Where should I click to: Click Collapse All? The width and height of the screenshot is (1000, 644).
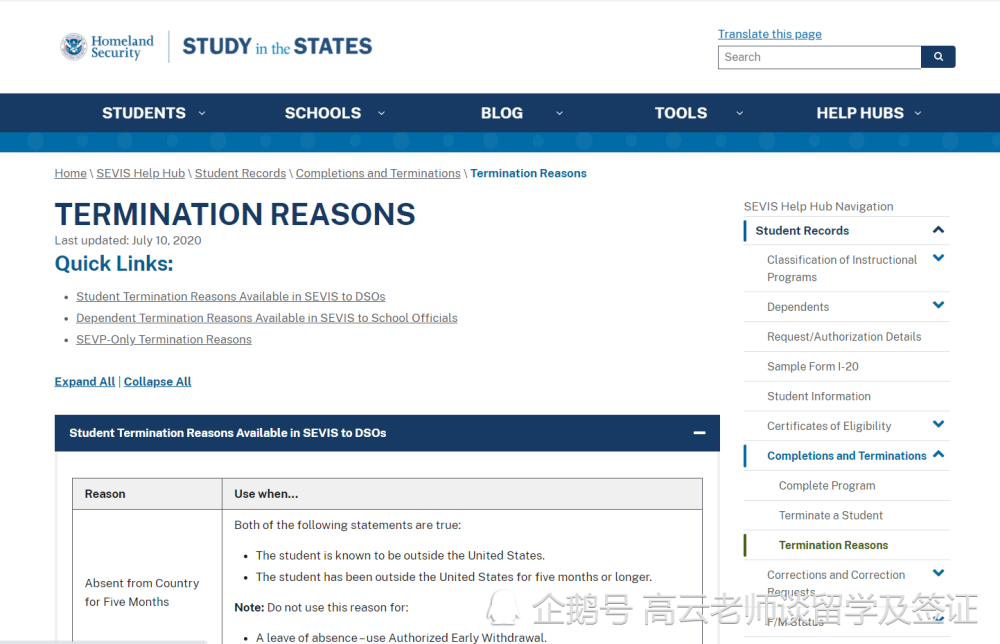158,381
